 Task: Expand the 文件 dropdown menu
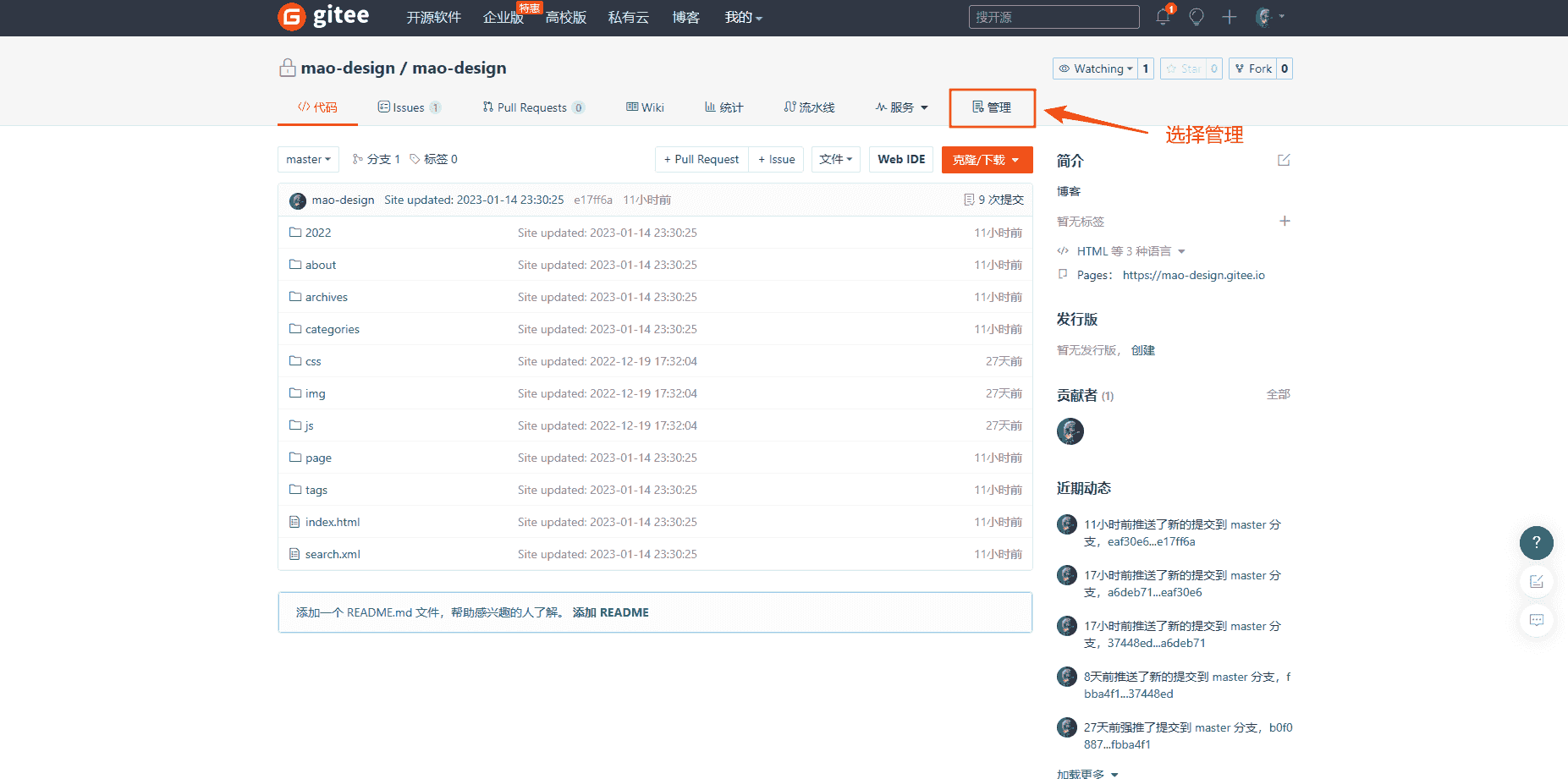pyautogui.click(x=835, y=159)
